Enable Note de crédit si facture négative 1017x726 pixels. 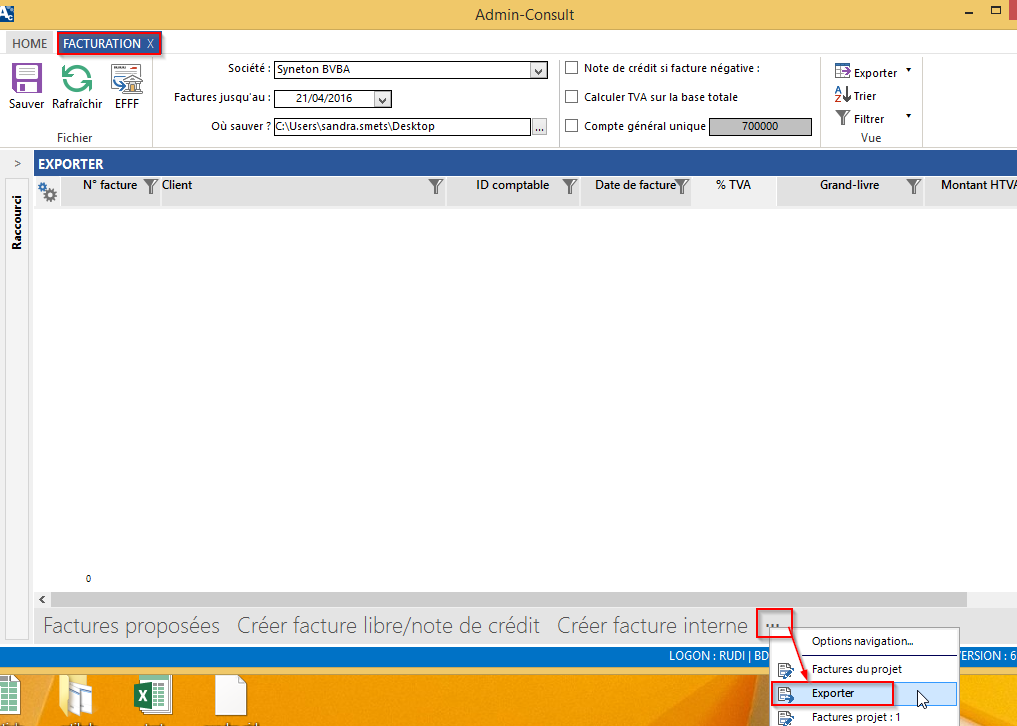pos(572,68)
